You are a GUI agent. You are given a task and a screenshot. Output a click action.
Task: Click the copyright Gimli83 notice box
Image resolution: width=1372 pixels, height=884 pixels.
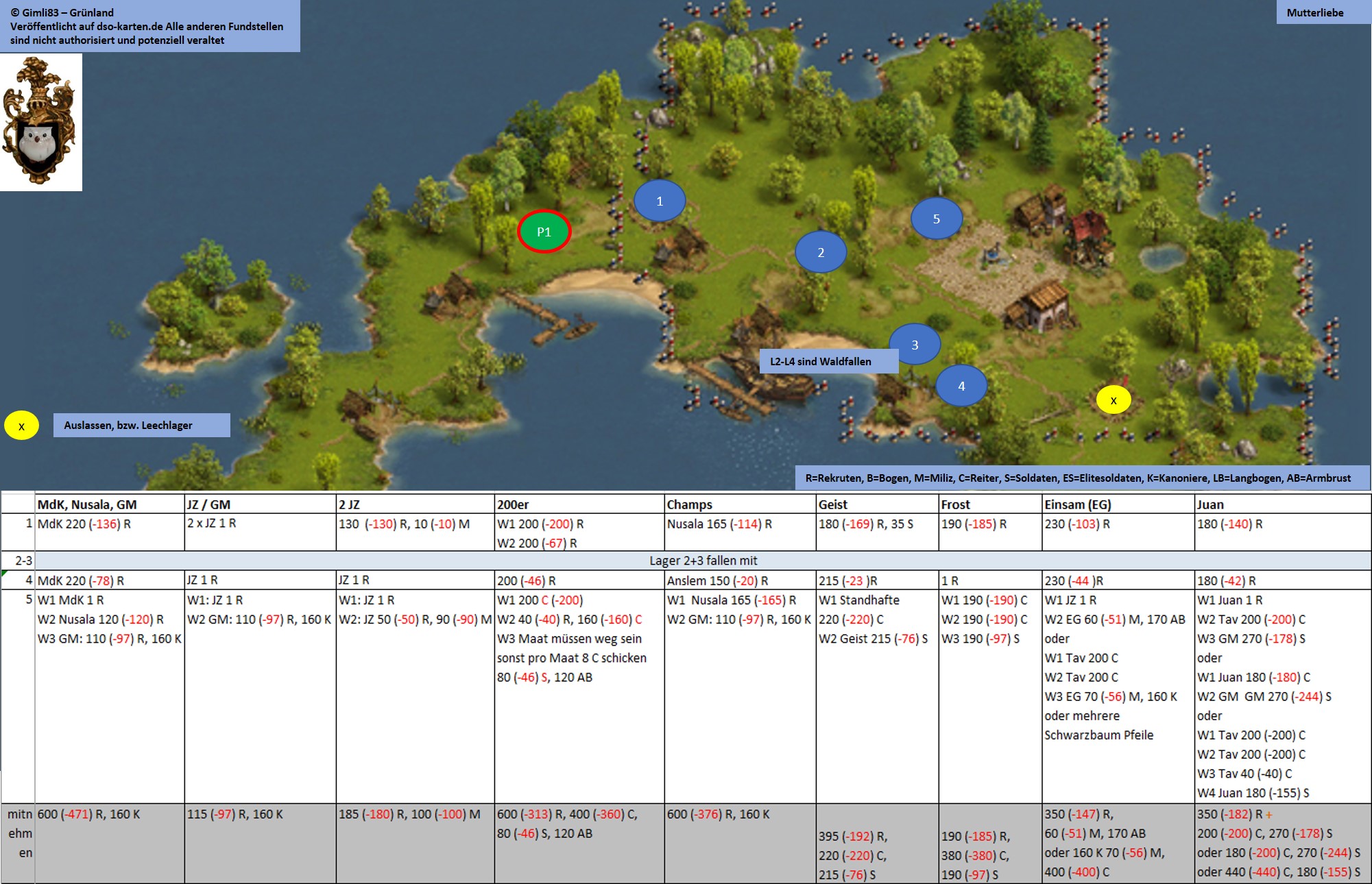pyautogui.click(x=149, y=26)
